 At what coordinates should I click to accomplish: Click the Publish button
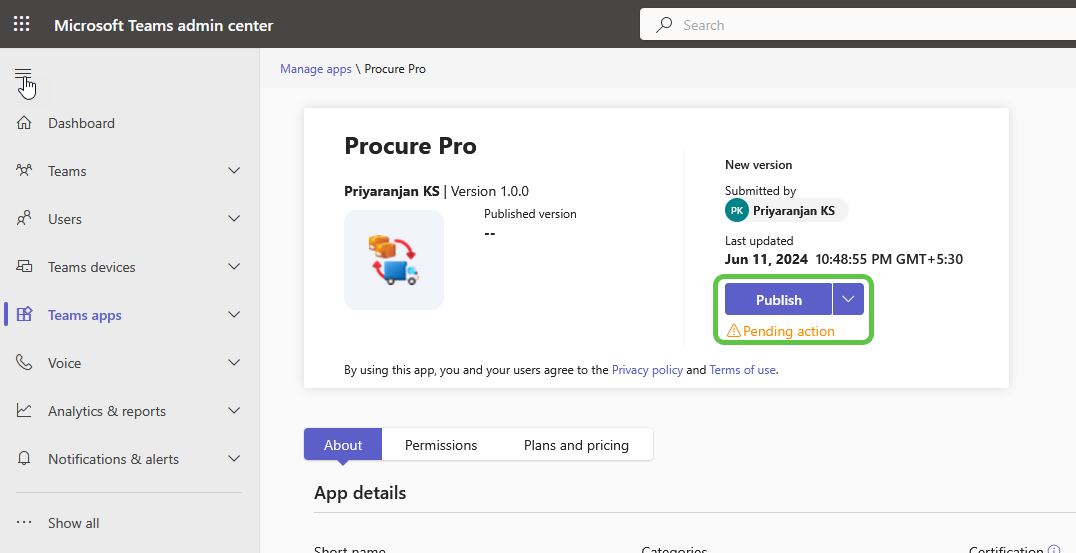778,300
